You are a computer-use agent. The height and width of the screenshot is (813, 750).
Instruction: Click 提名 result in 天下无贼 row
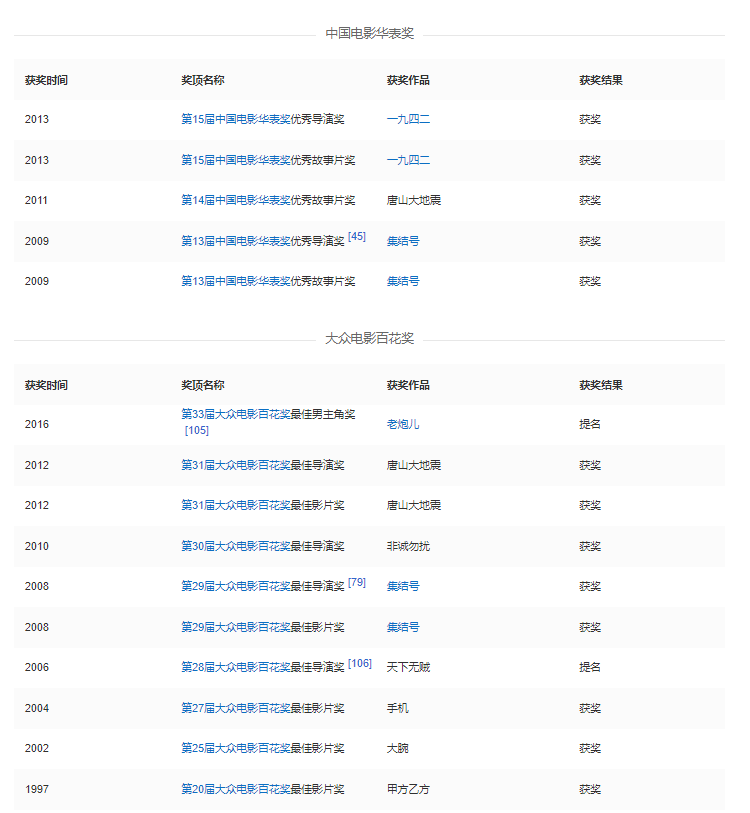tap(590, 667)
